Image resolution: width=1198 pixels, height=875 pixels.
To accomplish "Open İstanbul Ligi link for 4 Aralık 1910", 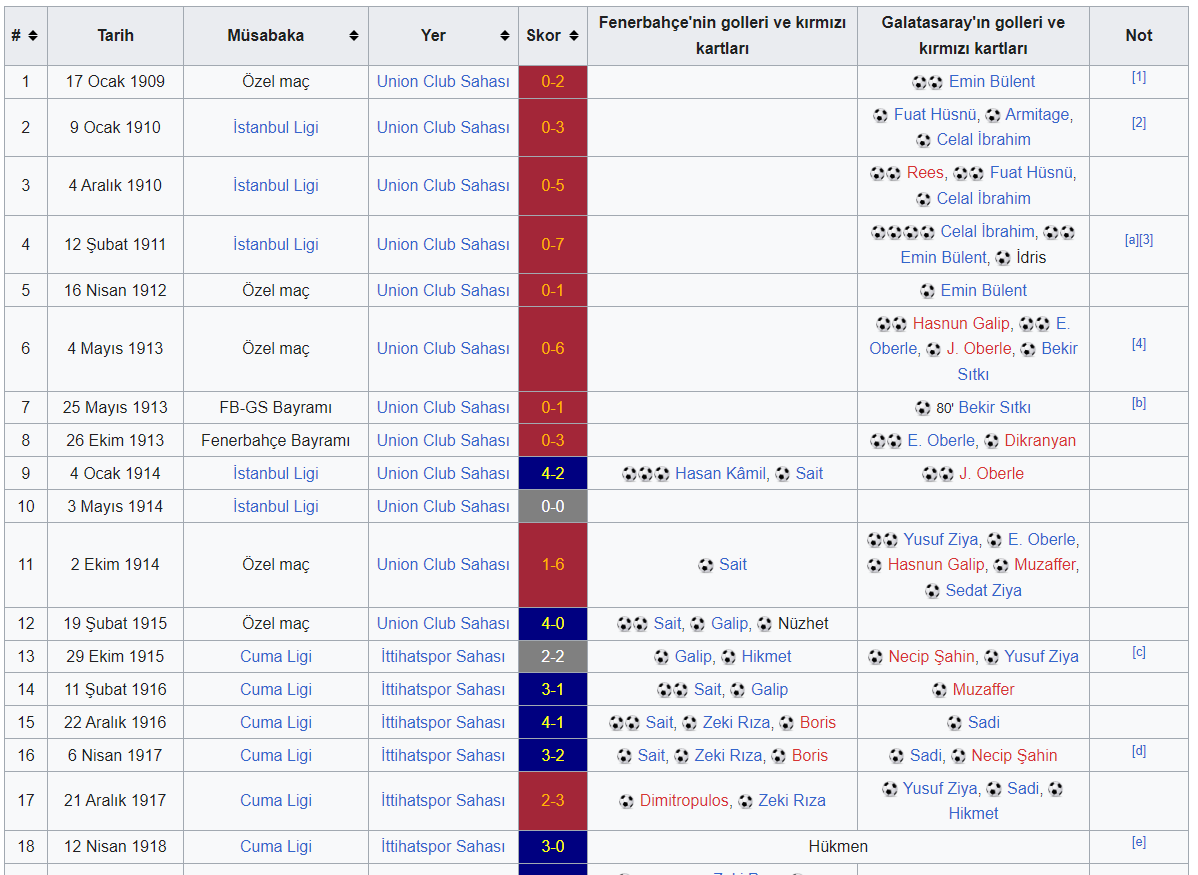I will pos(276,186).
